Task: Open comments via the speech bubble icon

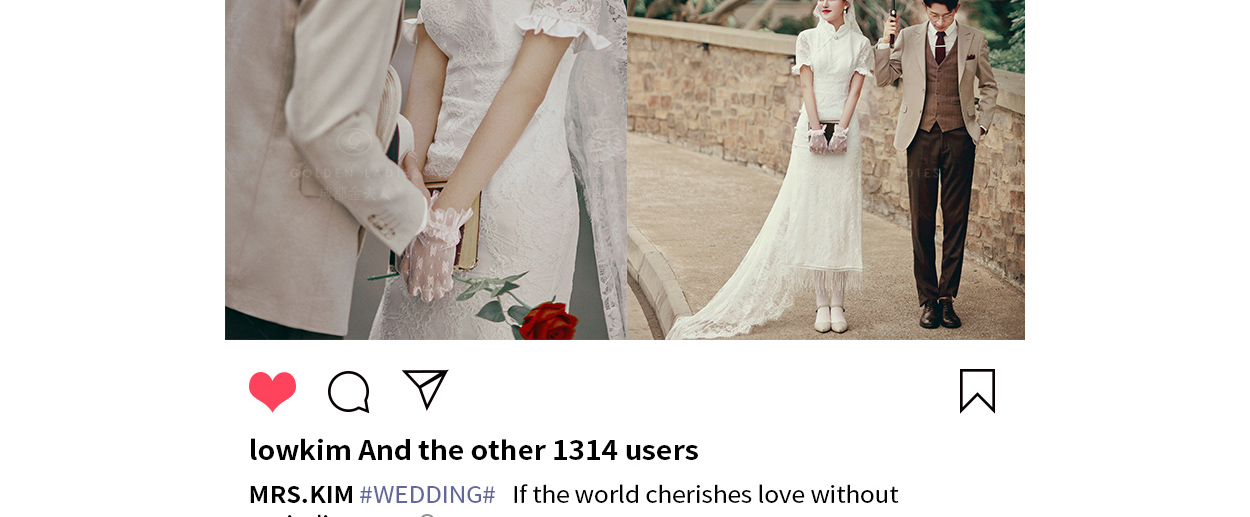Action: point(349,391)
